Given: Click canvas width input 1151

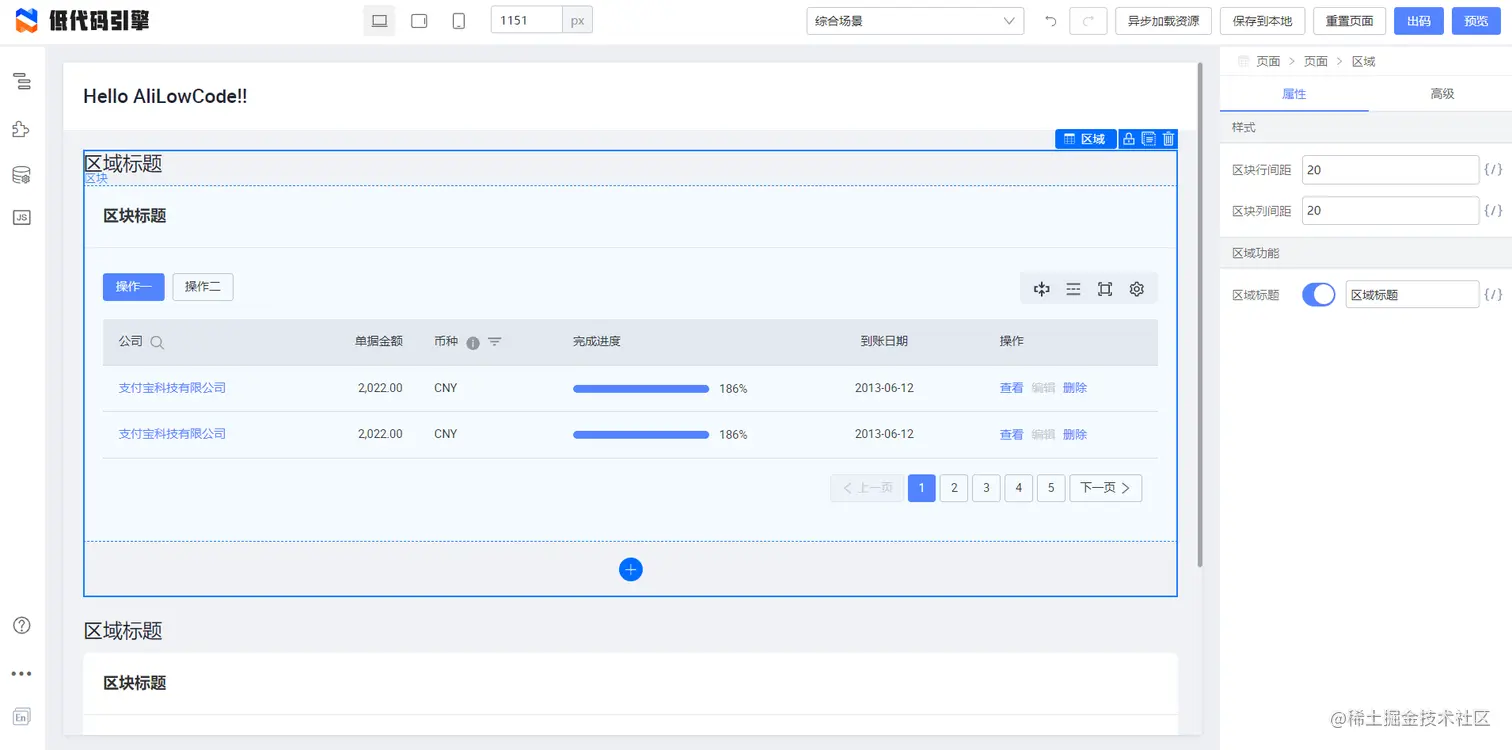Looking at the screenshot, I should [526, 20].
